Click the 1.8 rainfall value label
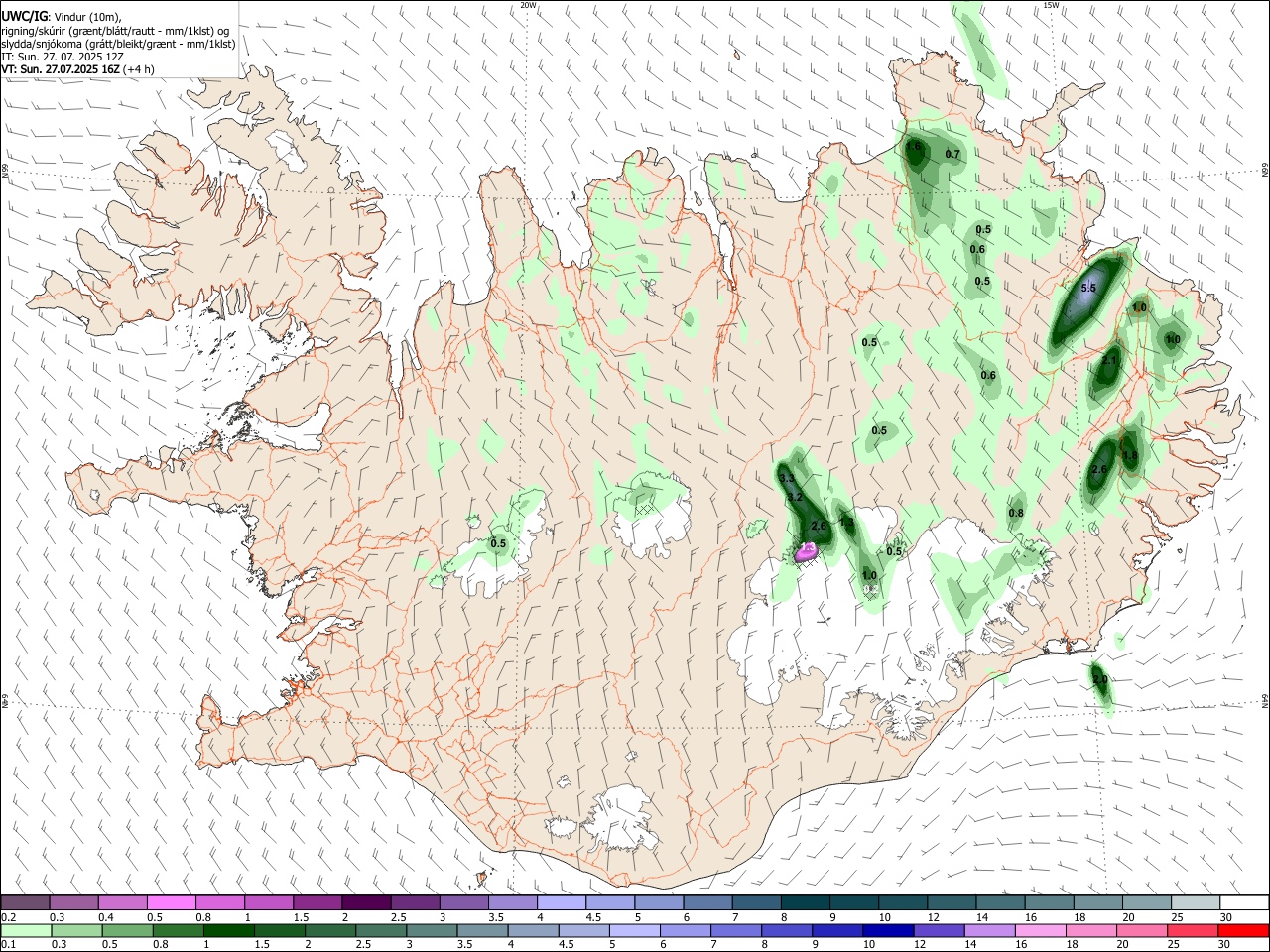The width and height of the screenshot is (1270, 952). coord(1130,456)
